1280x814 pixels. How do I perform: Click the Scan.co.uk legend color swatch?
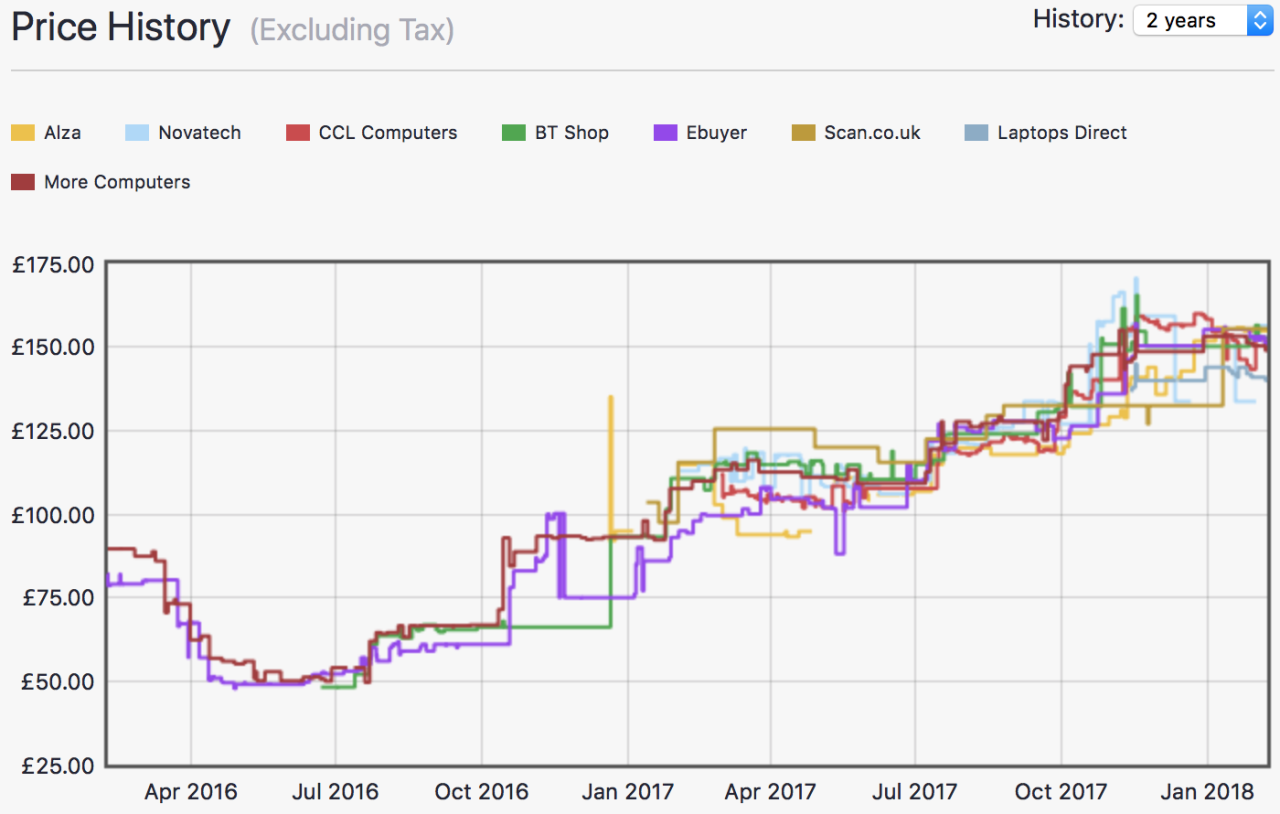click(x=803, y=133)
